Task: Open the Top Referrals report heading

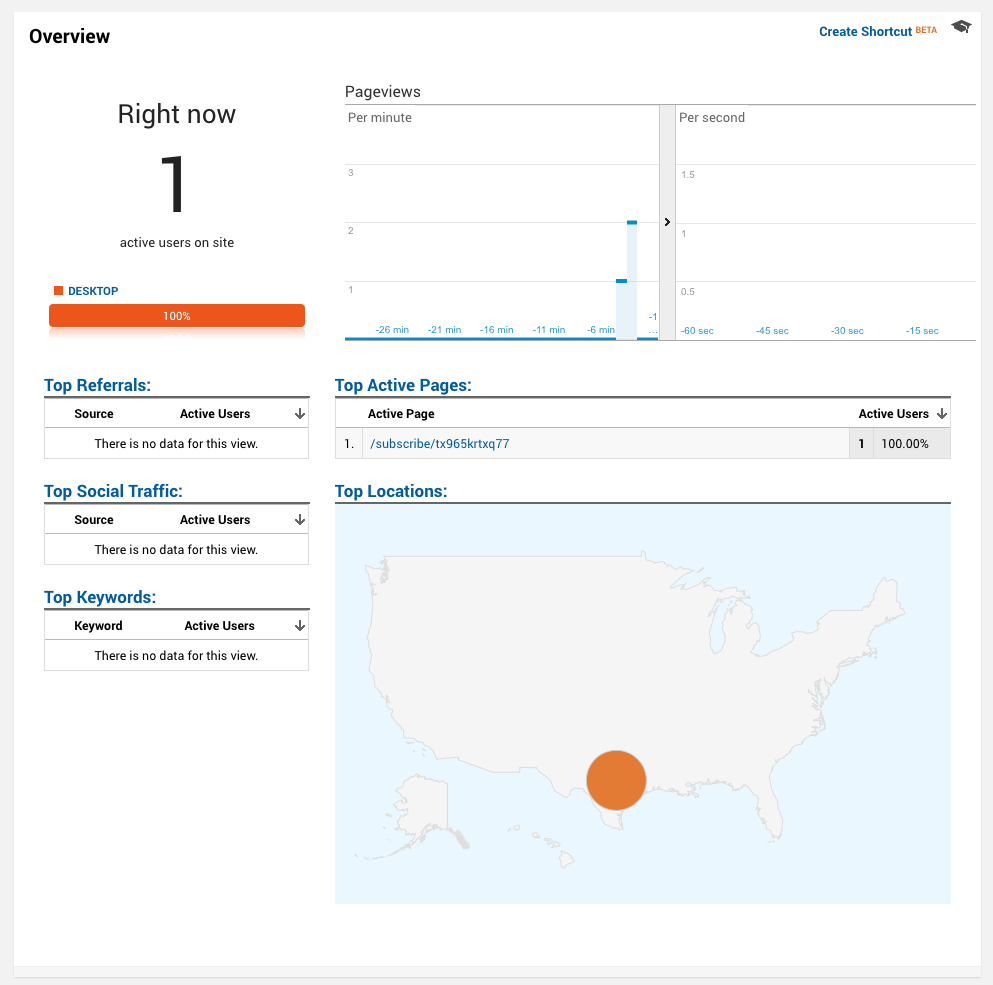Action: (97, 385)
